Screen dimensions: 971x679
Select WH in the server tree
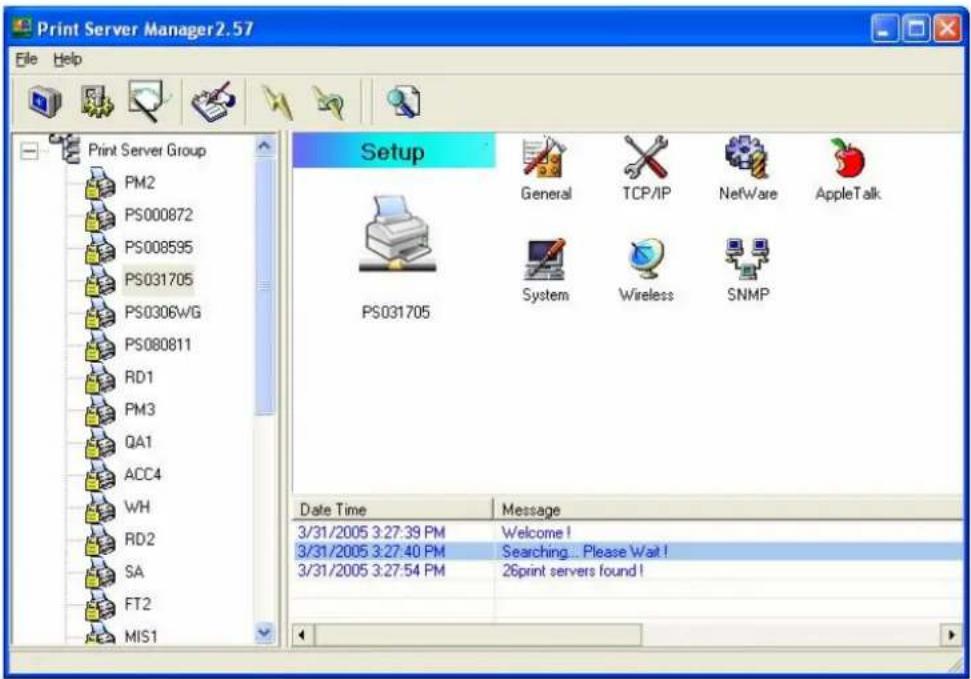(x=137, y=507)
